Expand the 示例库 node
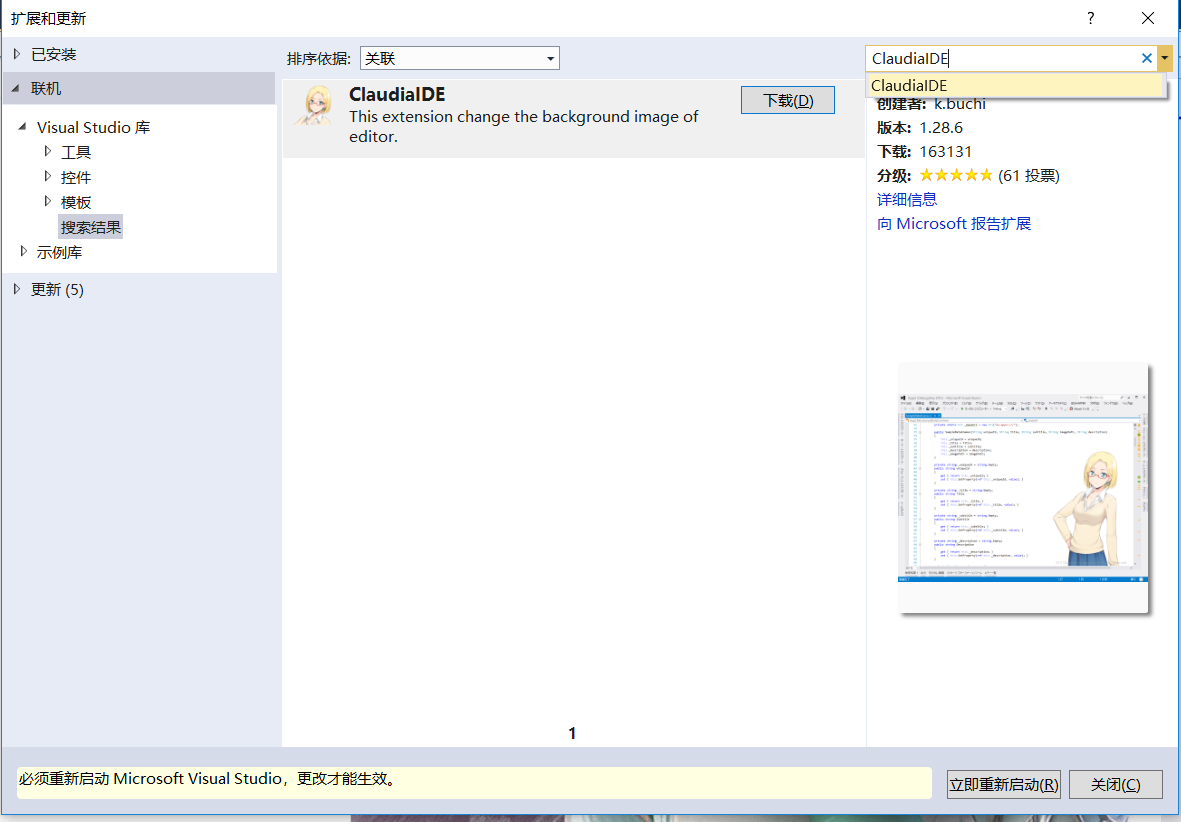Image resolution: width=1181 pixels, height=822 pixels. pyautogui.click(x=23, y=251)
